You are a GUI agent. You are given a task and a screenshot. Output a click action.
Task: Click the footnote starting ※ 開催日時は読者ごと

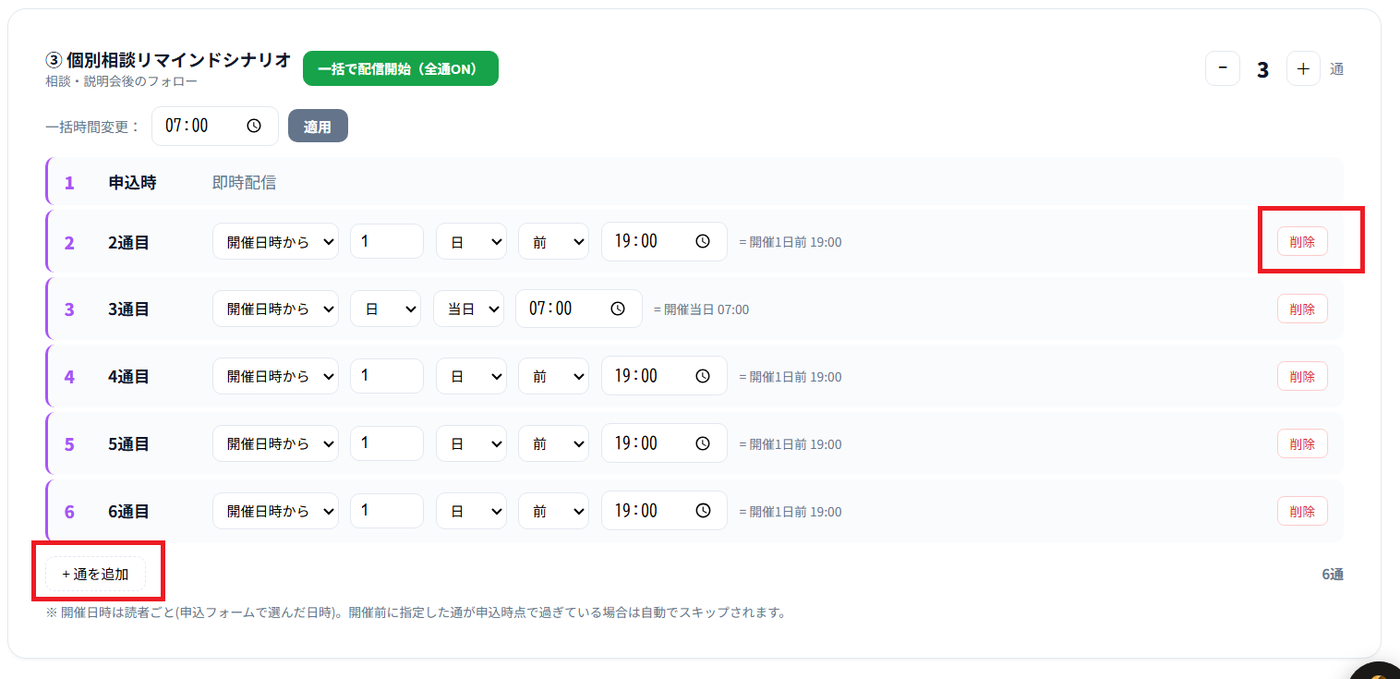click(415, 612)
